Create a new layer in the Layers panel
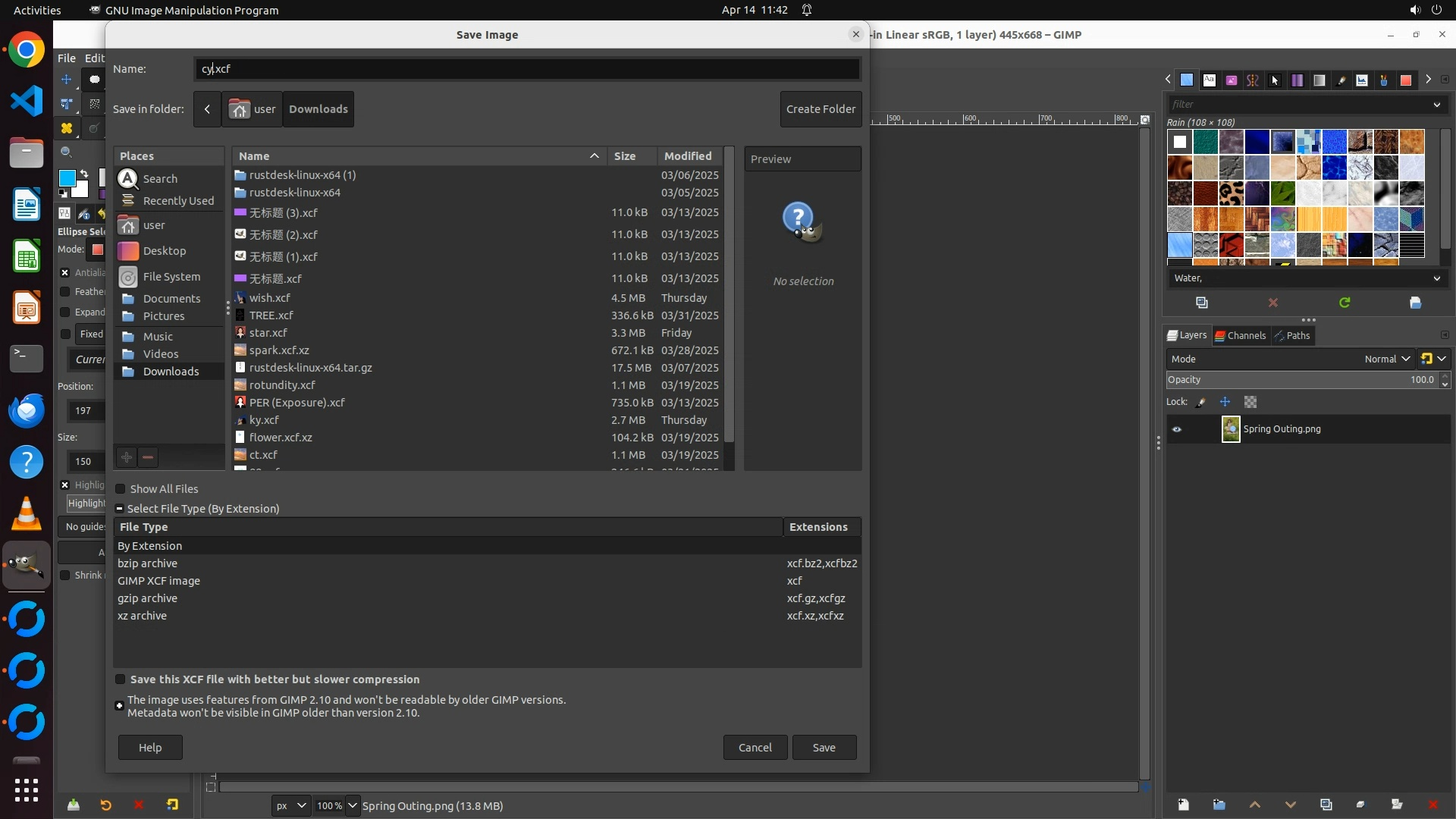The image size is (1456, 819). point(1183,805)
